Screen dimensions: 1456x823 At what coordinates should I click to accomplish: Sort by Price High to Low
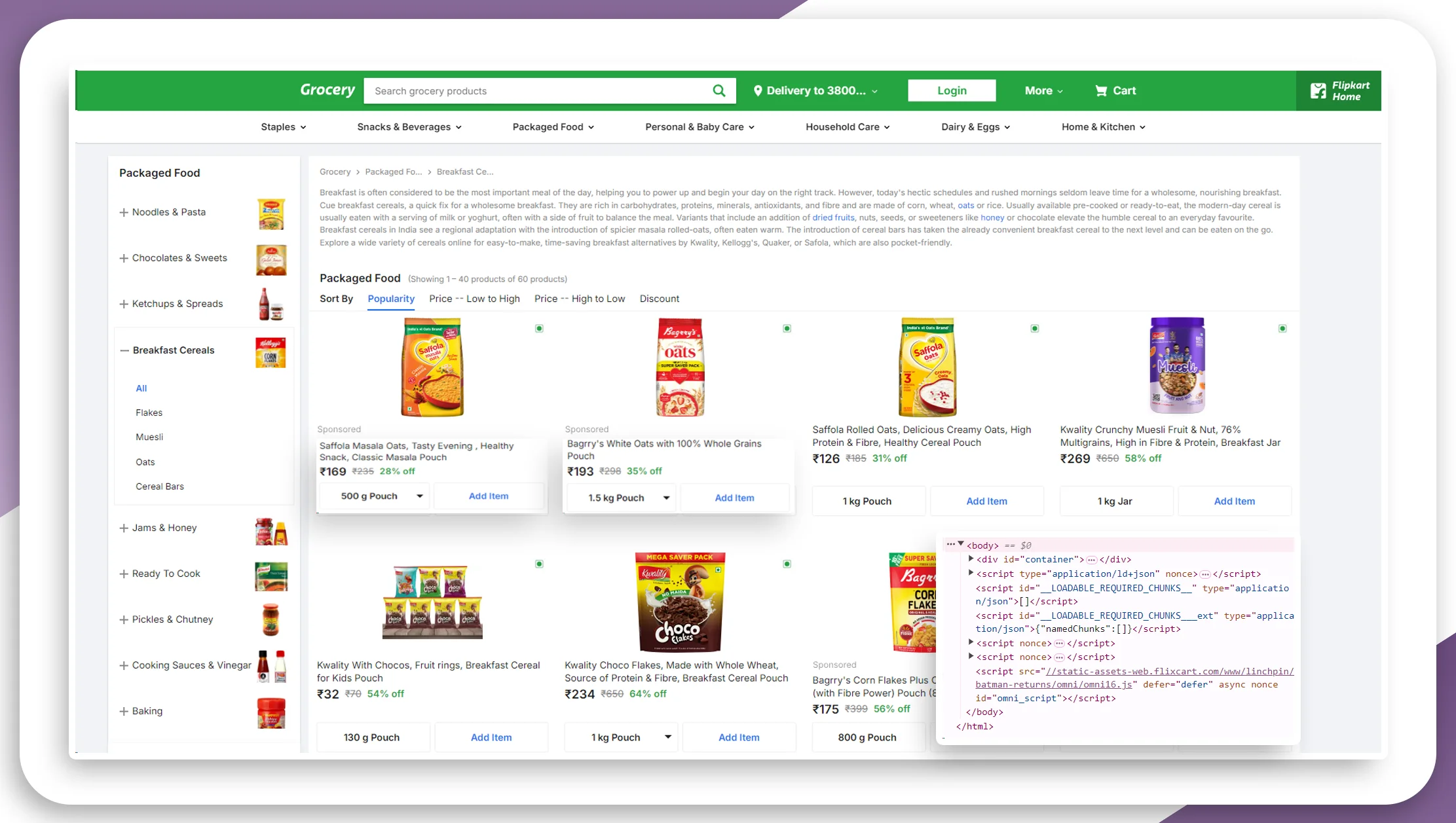[x=580, y=299]
